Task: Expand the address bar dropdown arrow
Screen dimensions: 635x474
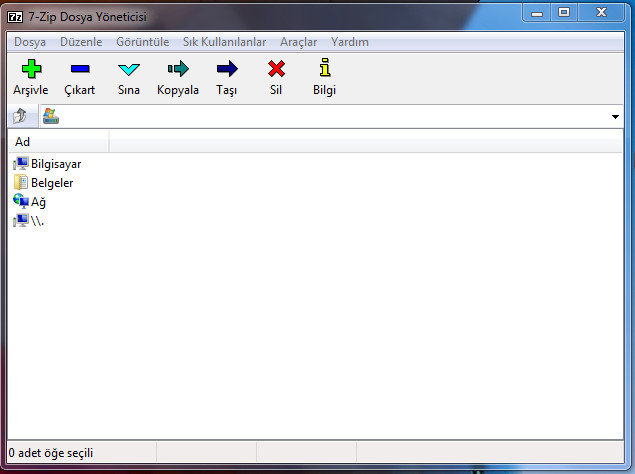Action: [x=615, y=117]
